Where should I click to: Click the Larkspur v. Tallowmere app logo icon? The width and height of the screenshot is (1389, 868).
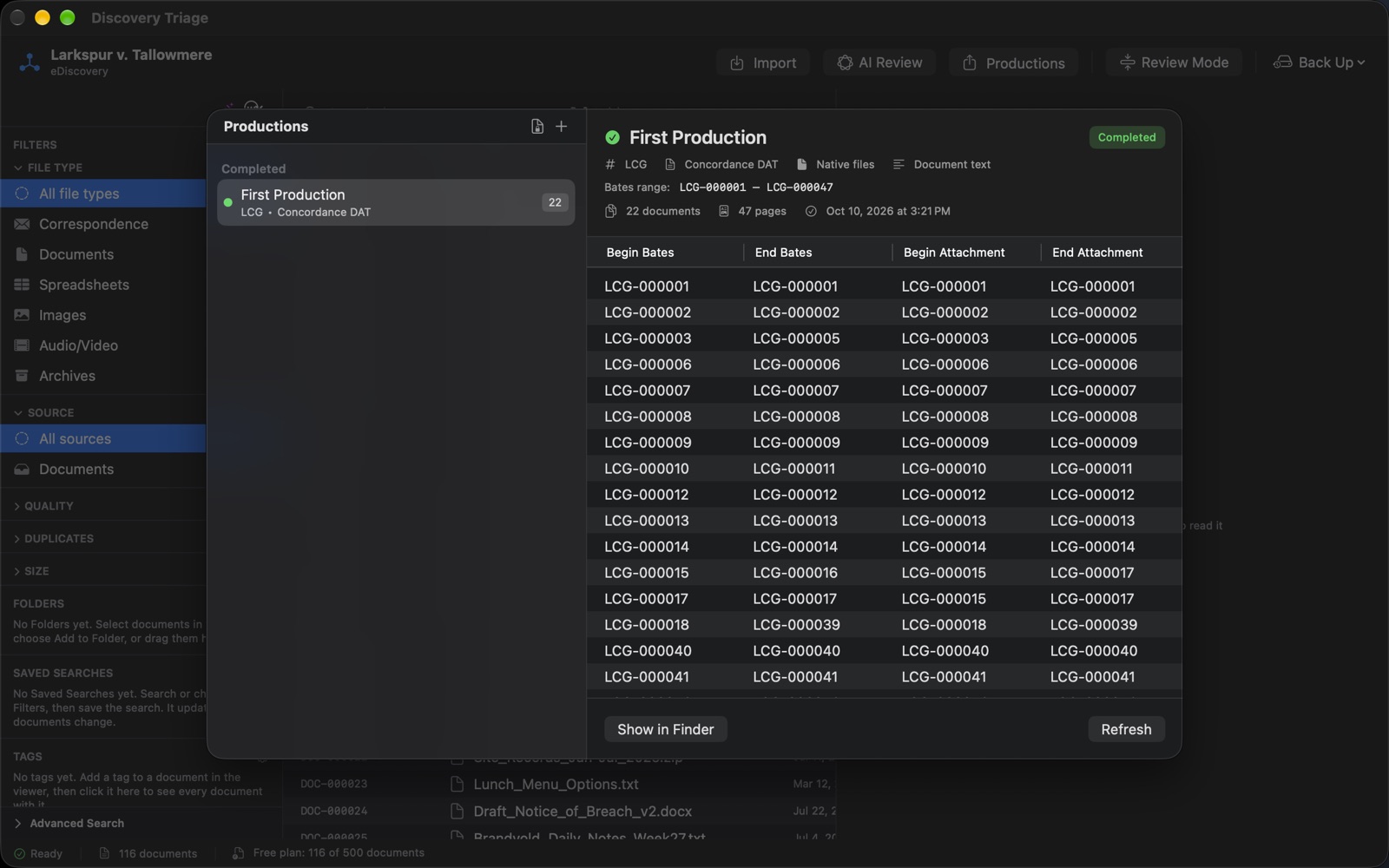click(30, 62)
